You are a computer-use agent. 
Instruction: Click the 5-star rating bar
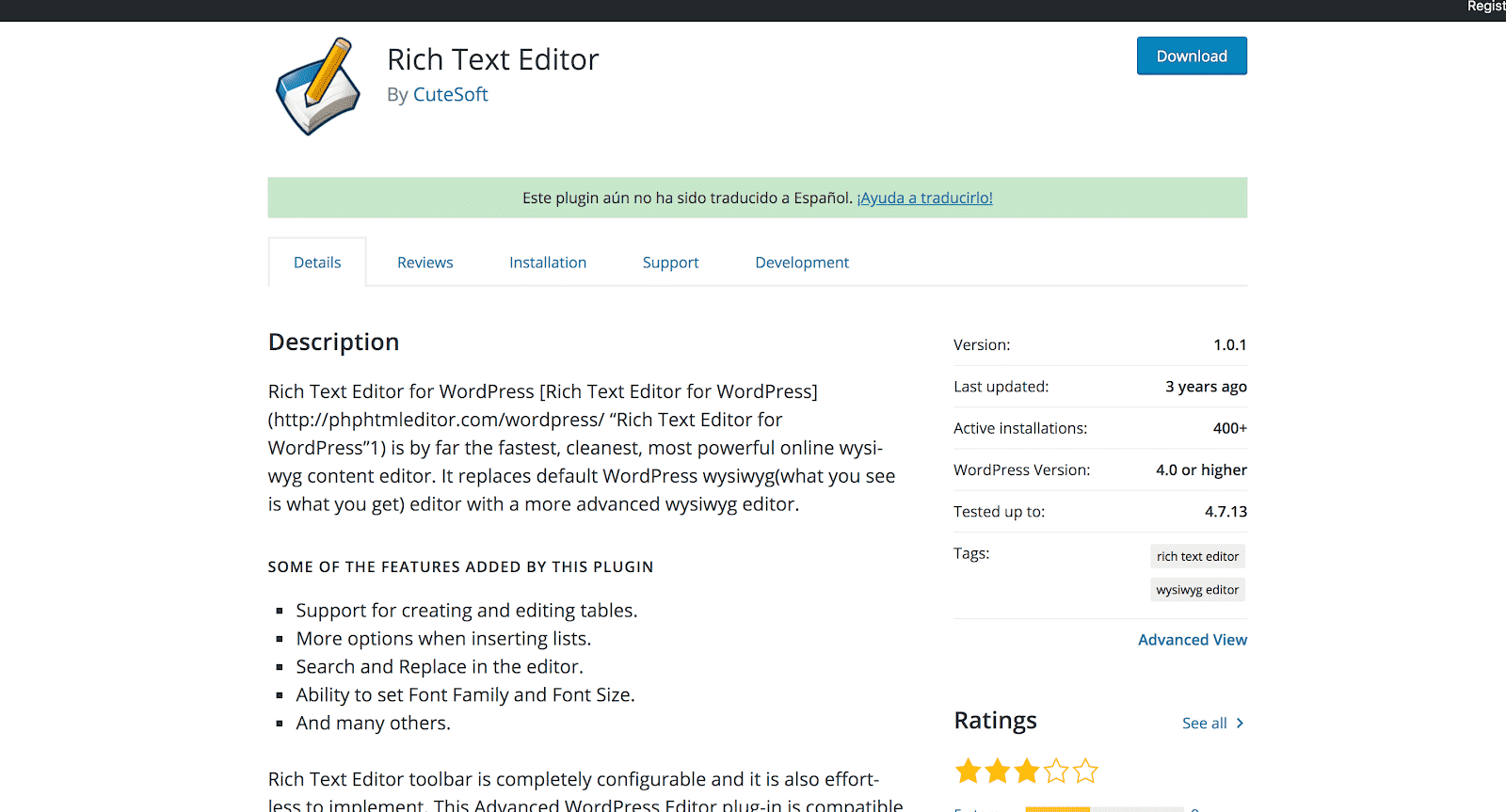(1103, 808)
